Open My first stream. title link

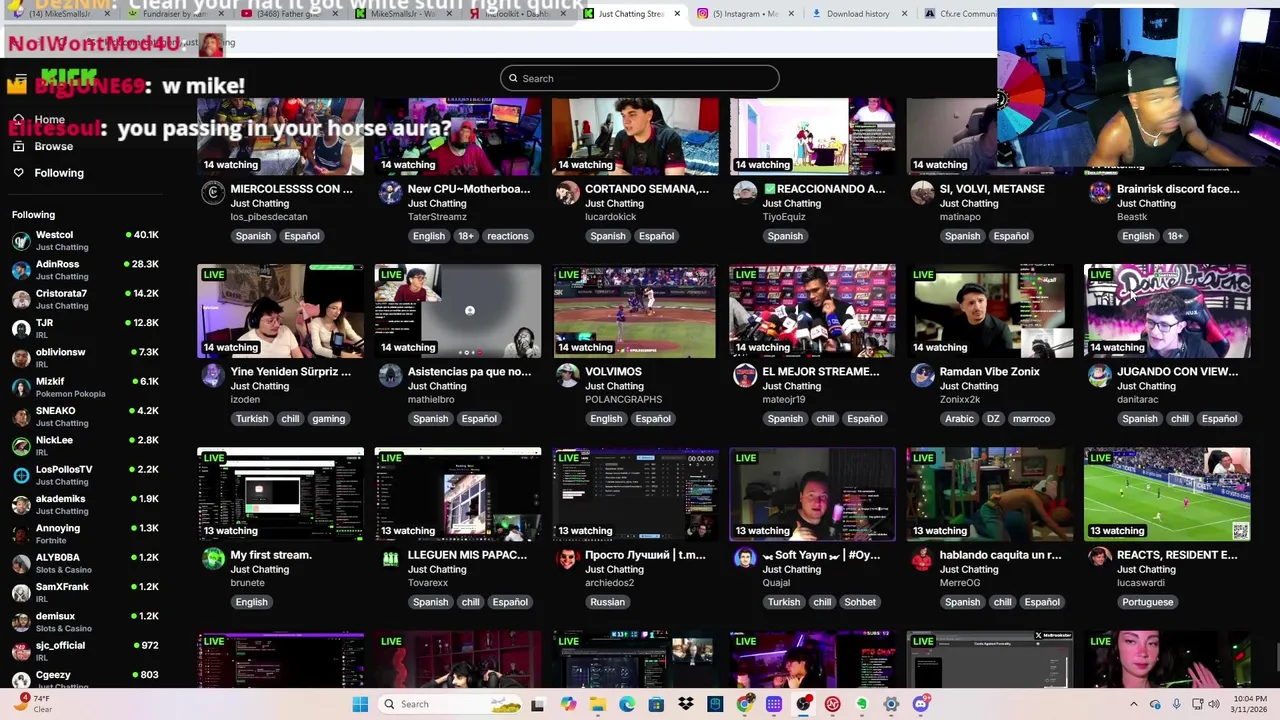tap(271, 555)
